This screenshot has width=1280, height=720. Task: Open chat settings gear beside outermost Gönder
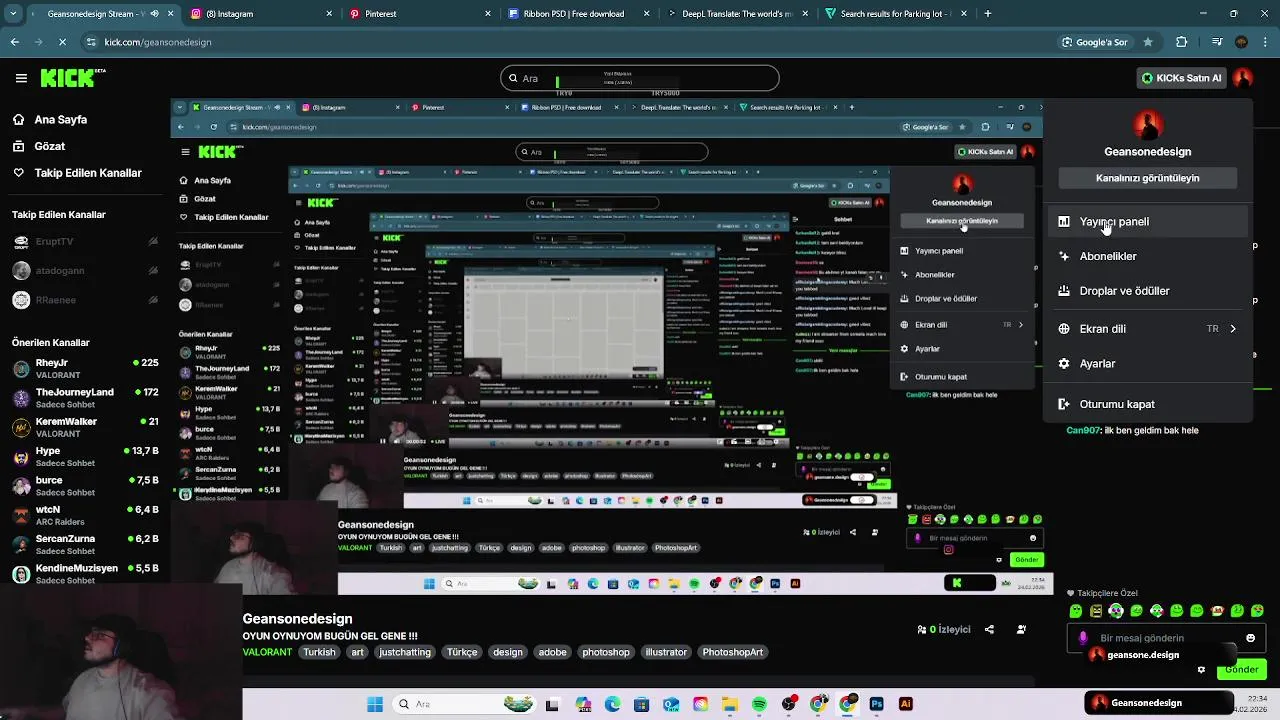pos(1199,670)
